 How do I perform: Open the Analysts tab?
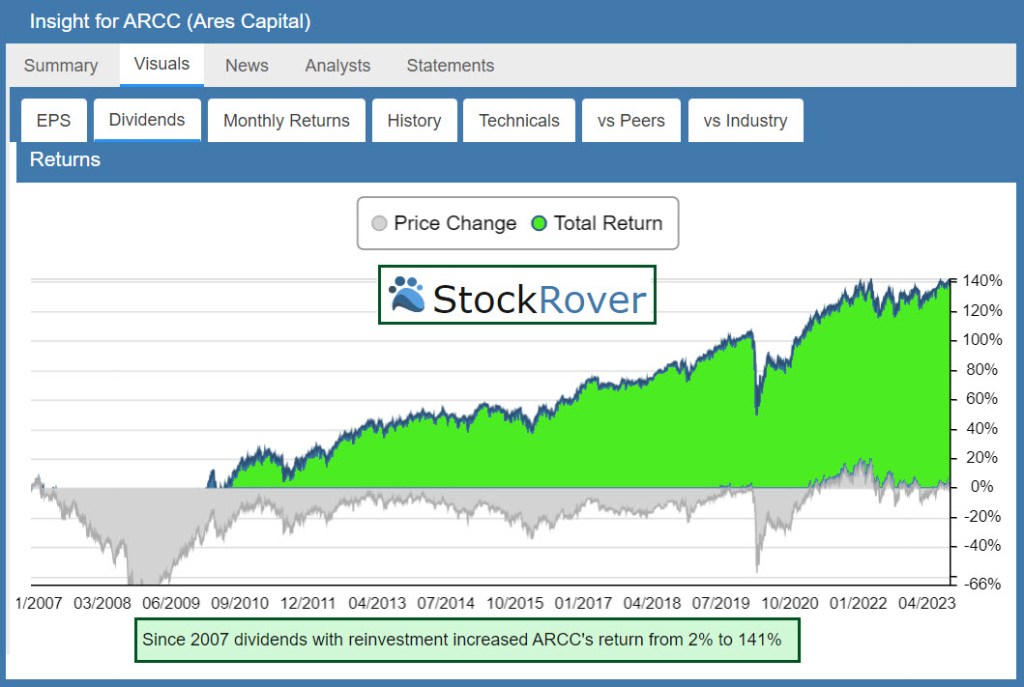[x=337, y=66]
